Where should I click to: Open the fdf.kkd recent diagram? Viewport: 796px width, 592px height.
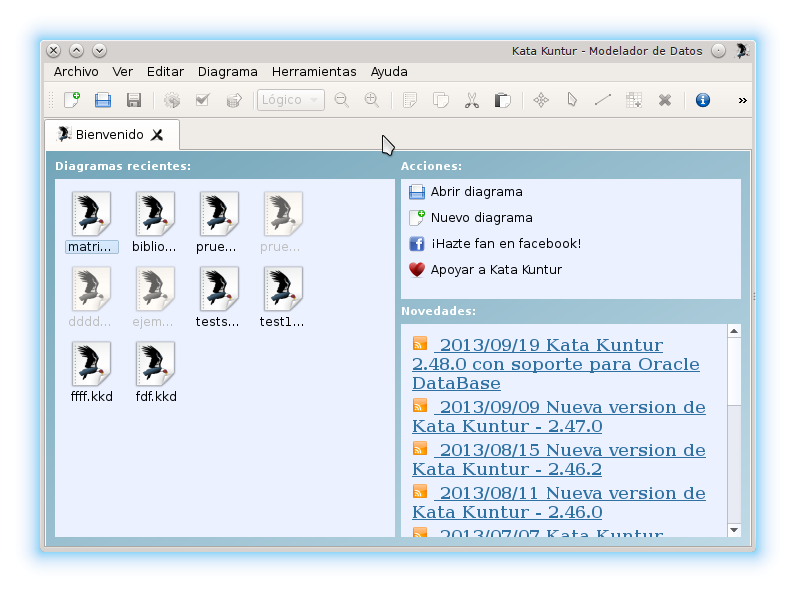click(155, 372)
